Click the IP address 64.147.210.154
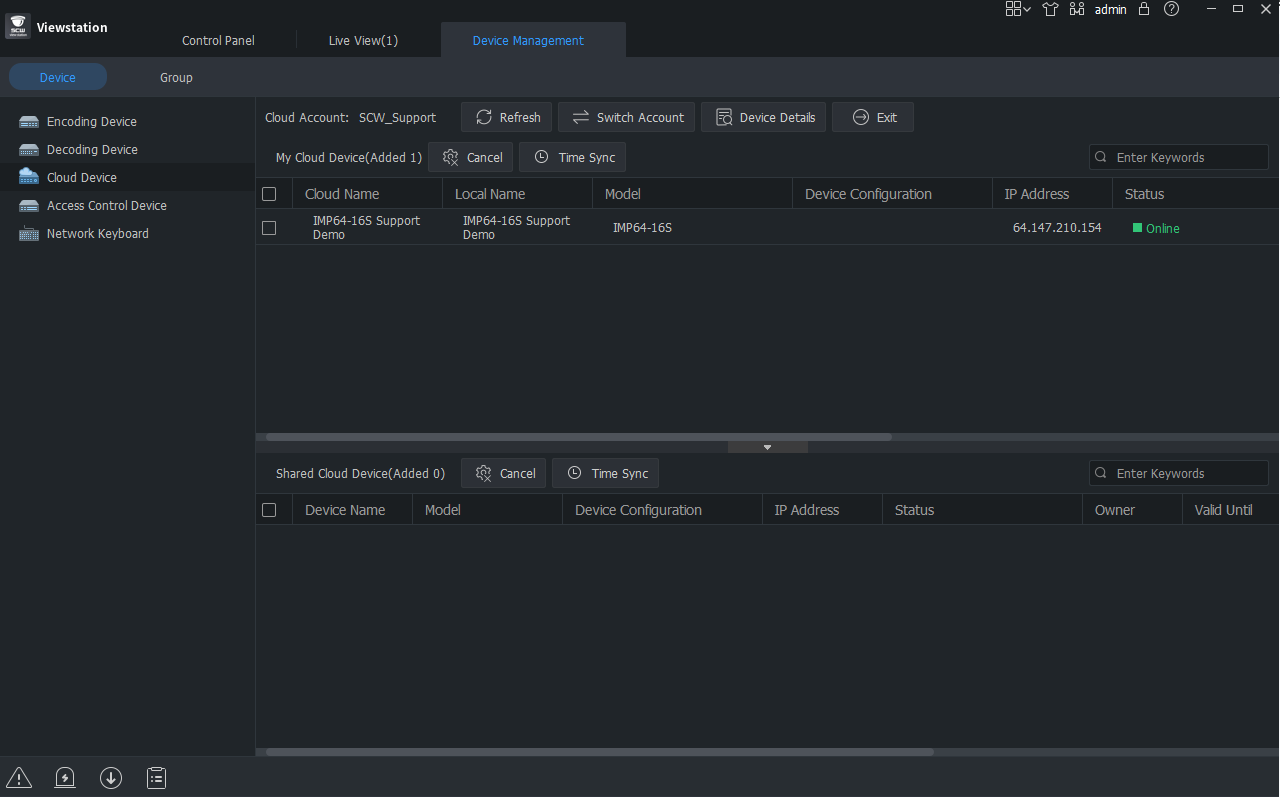The width and height of the screenshot is (1280, 797). pyautogui.click(x=1057, y=228)
